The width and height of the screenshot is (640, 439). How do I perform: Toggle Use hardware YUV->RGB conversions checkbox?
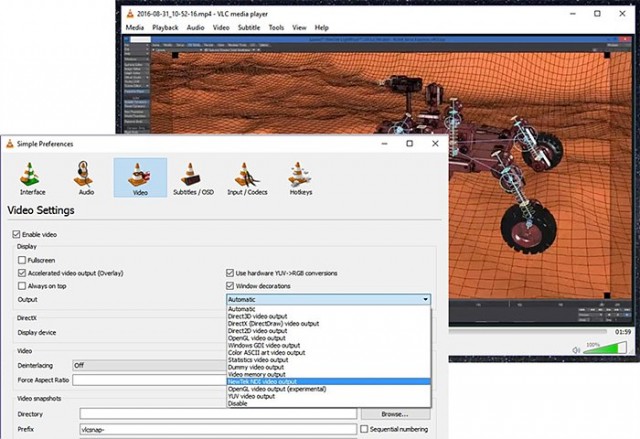pos(230,273)
